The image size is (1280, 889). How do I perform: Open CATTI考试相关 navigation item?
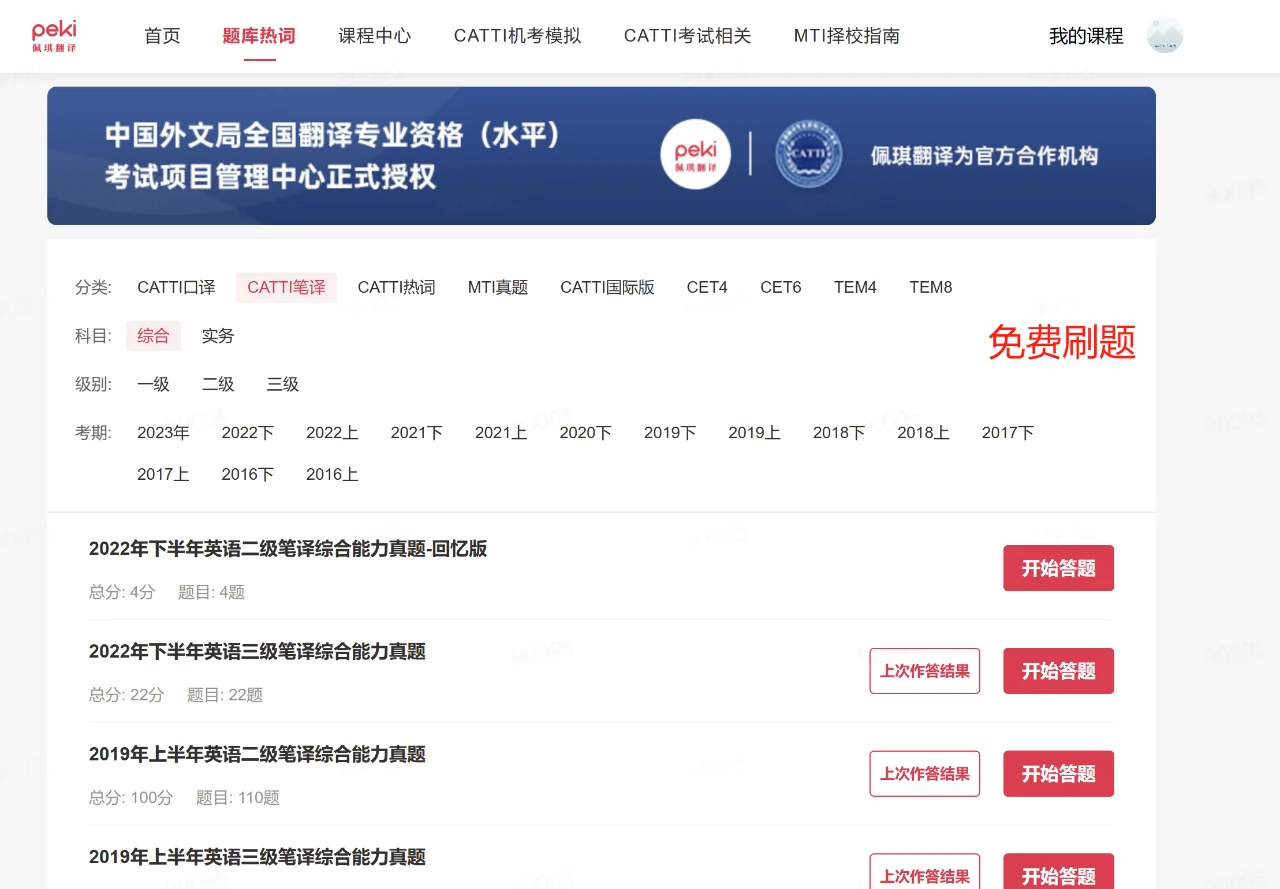pyautogui.click(x=687, y=36)
